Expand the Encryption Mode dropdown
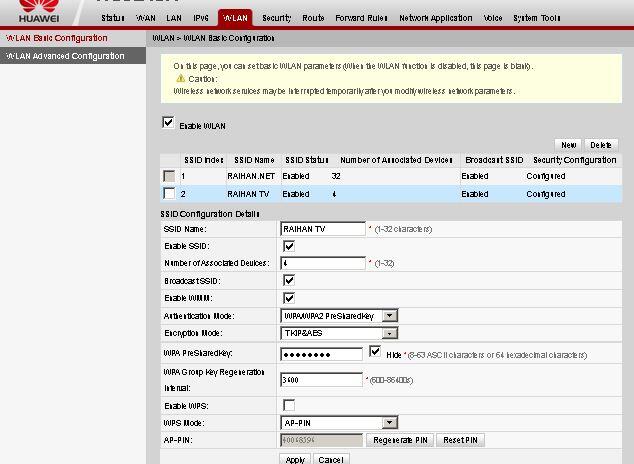Image resolution: width=634 pixels, height=464 pixels. [x=339, y=333]
